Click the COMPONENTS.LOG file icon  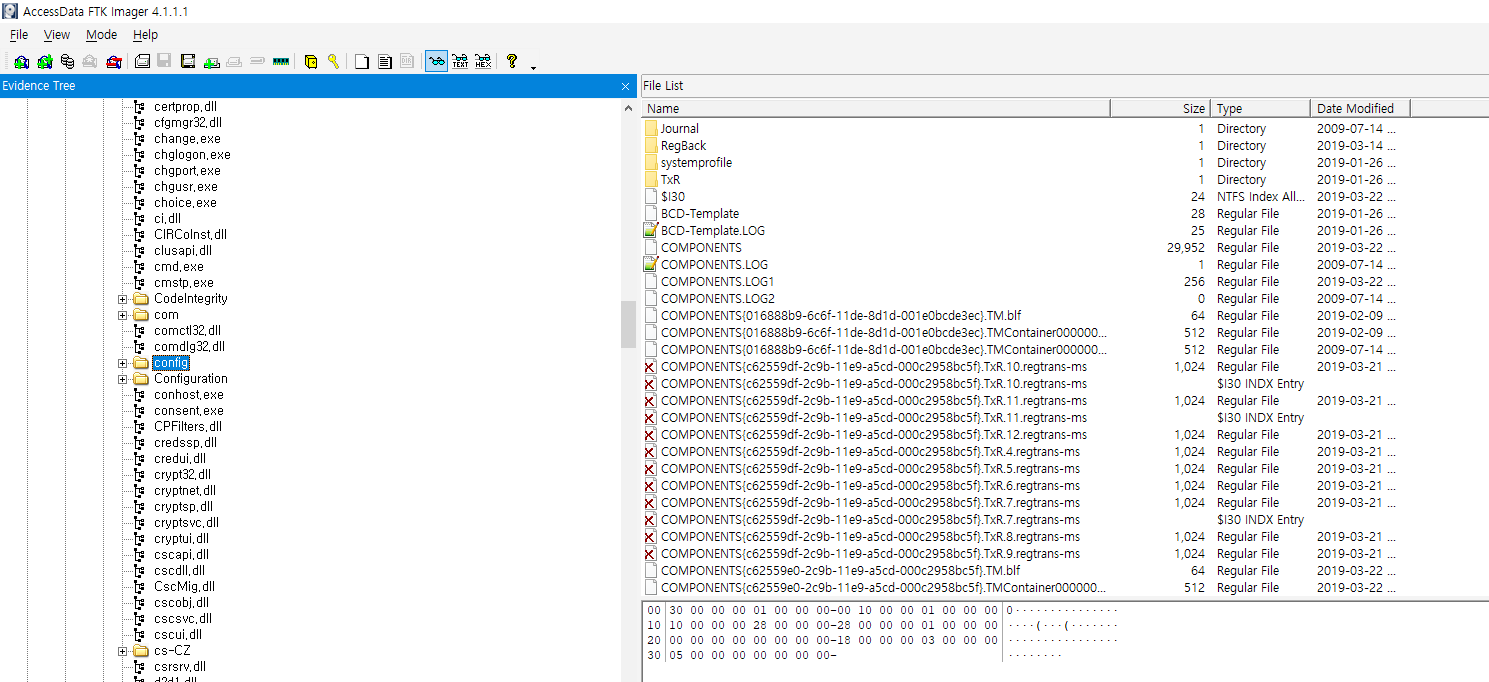651,265
